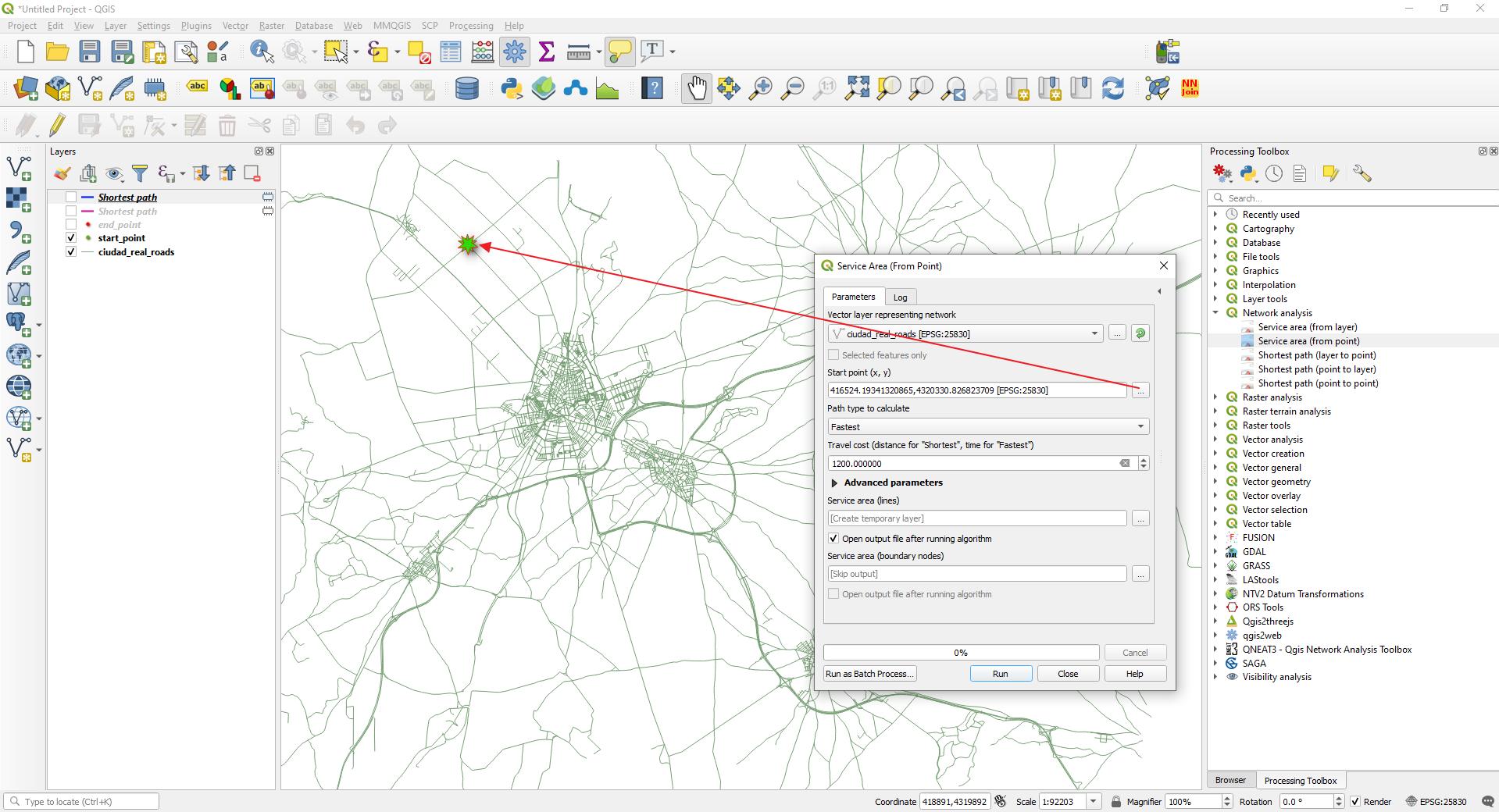Decrease Travel cost using the spinner
1499x812 pixels.
pyautogui.click(x=1144, y=467)
